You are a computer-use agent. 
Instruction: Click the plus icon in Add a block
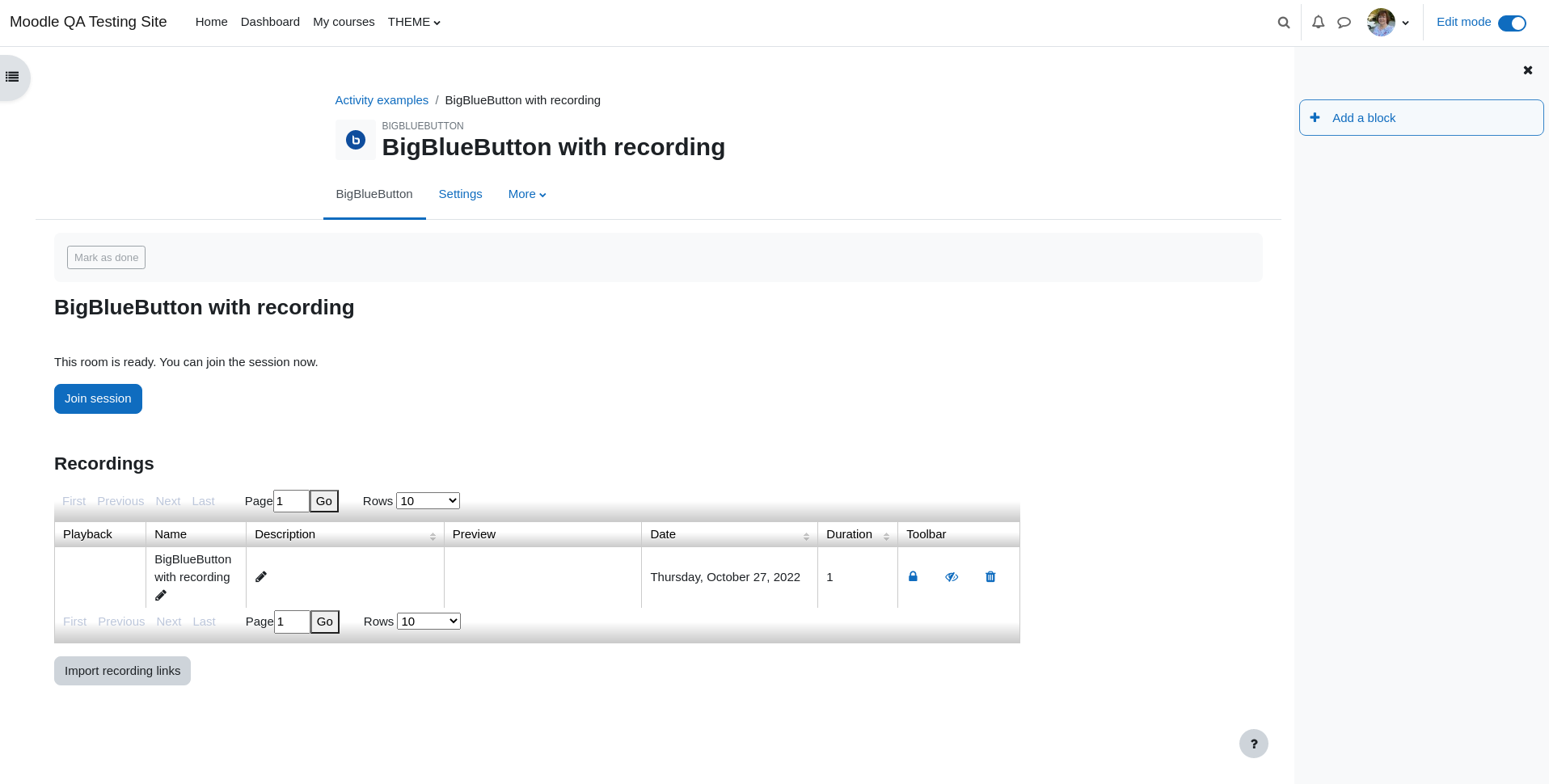click(1315, 118)
